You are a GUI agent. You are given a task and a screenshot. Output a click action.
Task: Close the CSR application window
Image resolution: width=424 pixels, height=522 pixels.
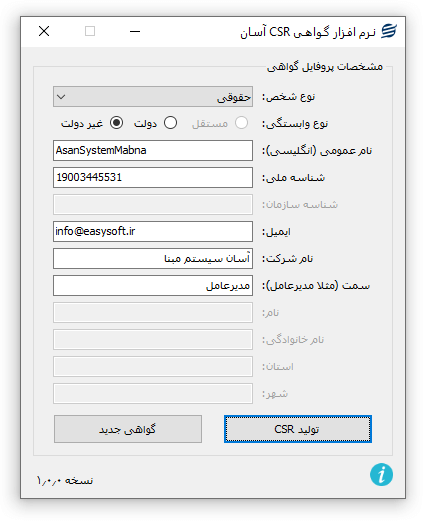[44, 31]
